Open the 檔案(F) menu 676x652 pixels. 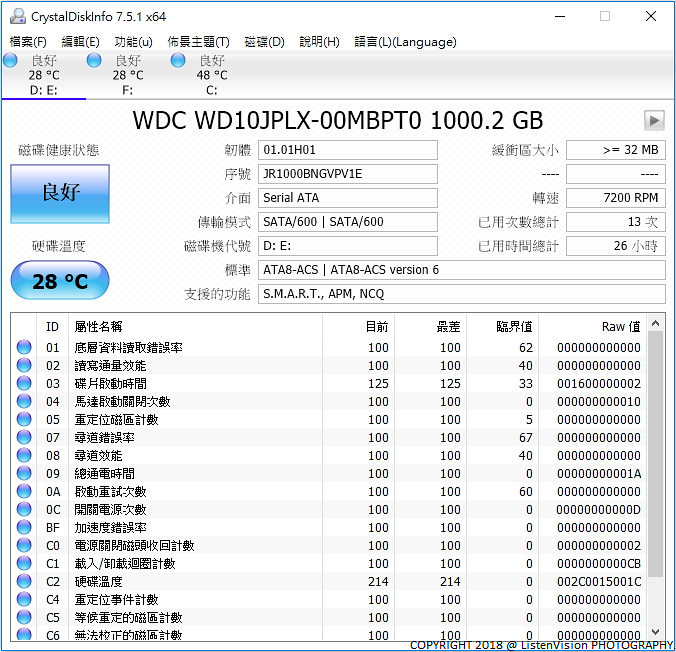click(x=28, y=42)
